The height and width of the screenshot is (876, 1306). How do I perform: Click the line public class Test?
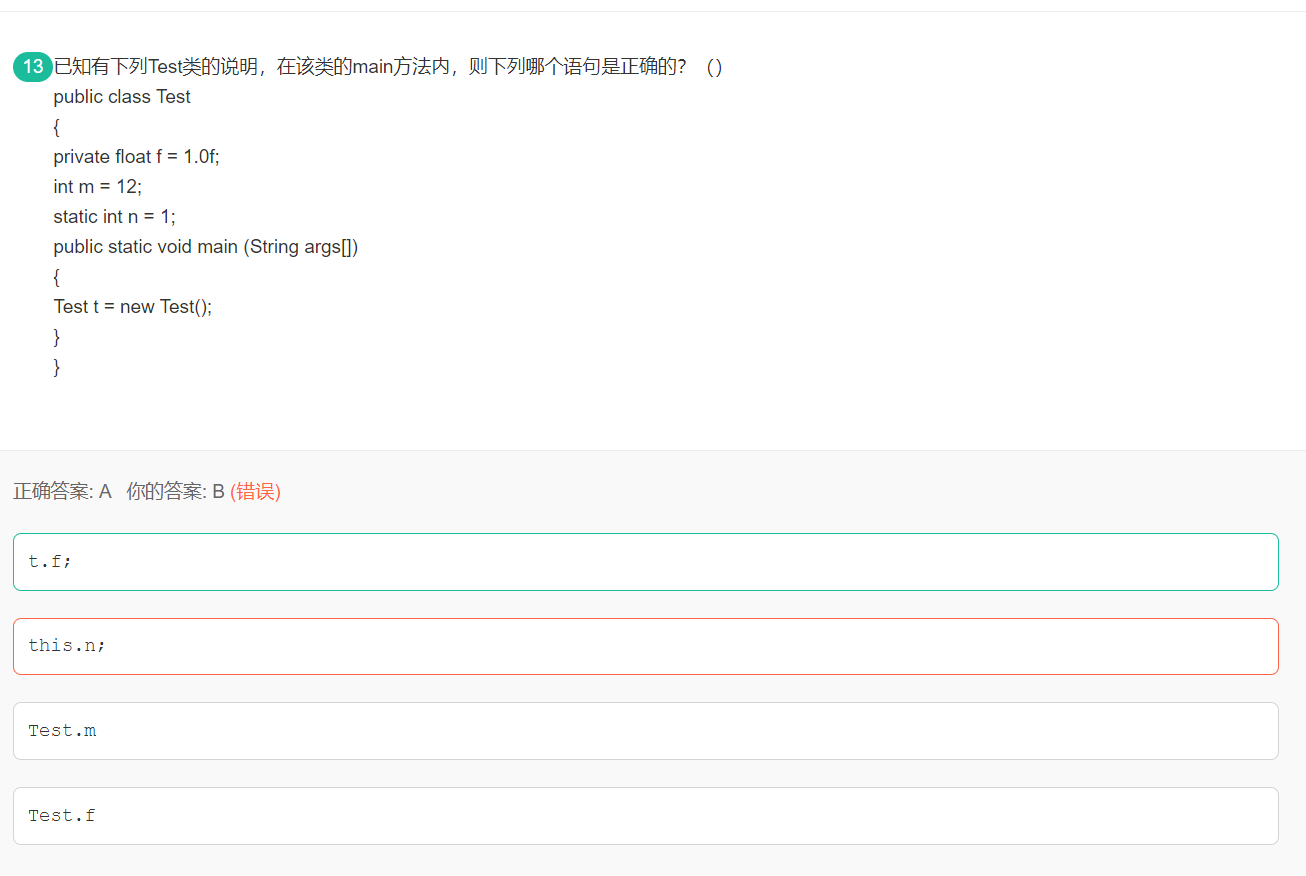pyautogui.click(x=122, y=97)
